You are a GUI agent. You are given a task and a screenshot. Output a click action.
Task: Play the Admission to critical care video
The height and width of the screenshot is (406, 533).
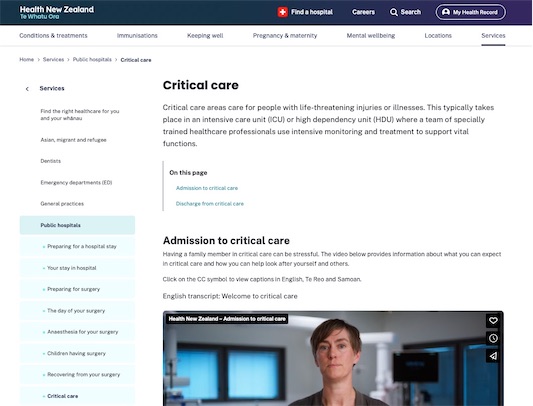[x=333, y=358]
